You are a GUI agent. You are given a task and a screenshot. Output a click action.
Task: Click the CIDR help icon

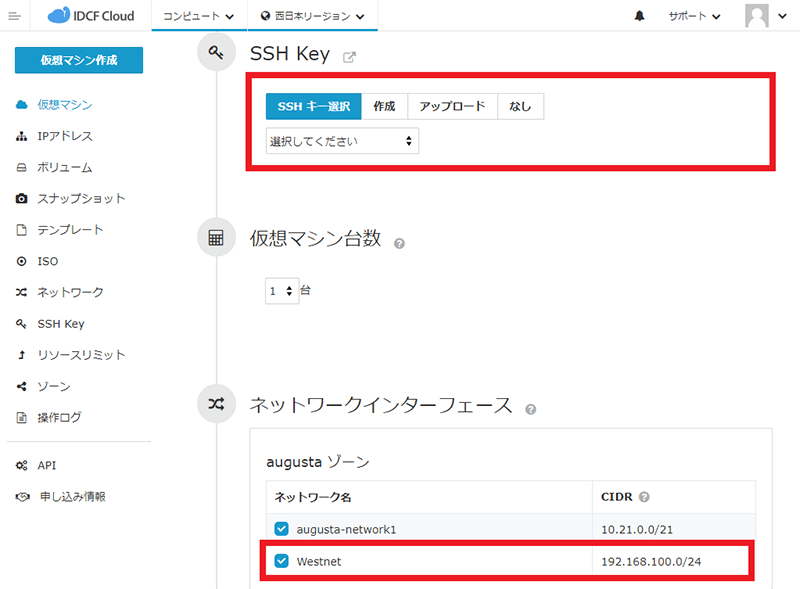(645, 497)
